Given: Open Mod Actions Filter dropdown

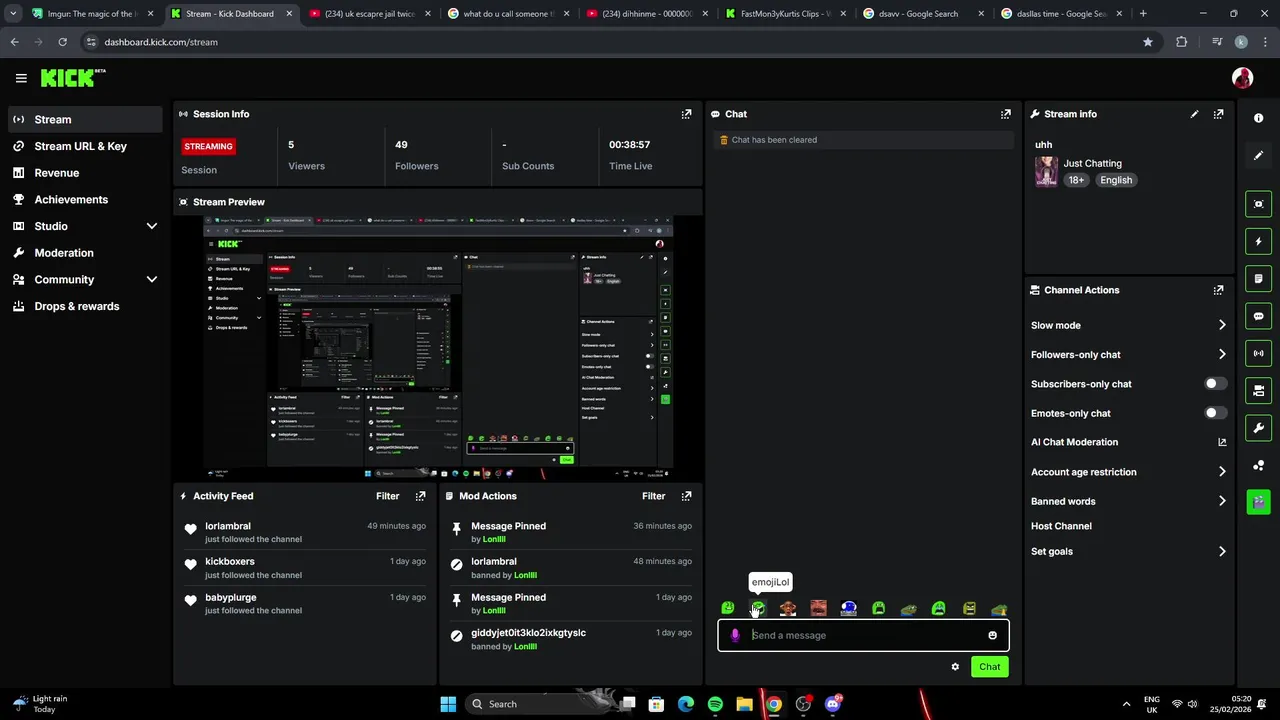Looking at the screenshot, I should tap(653, 496).
